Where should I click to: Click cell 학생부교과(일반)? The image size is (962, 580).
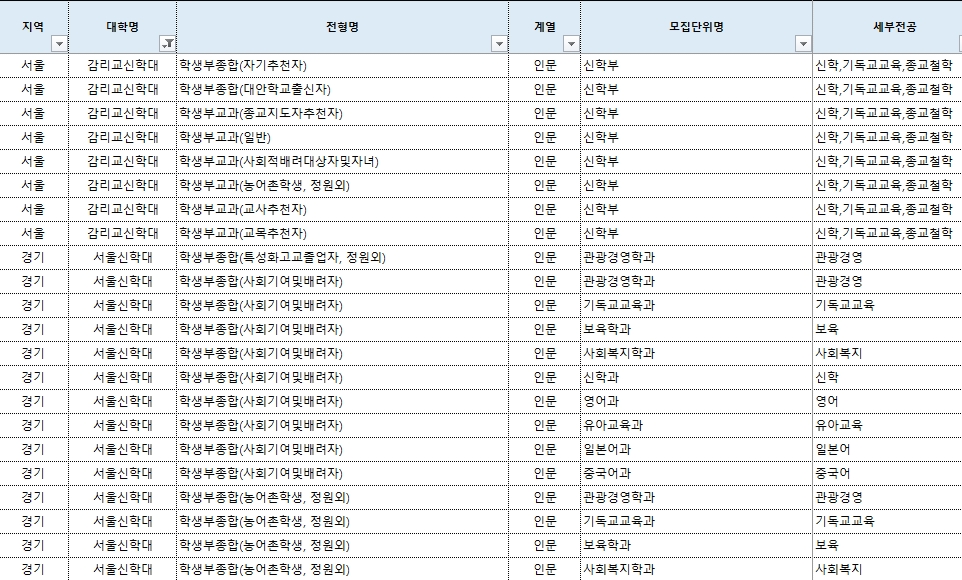coord(342,137)
